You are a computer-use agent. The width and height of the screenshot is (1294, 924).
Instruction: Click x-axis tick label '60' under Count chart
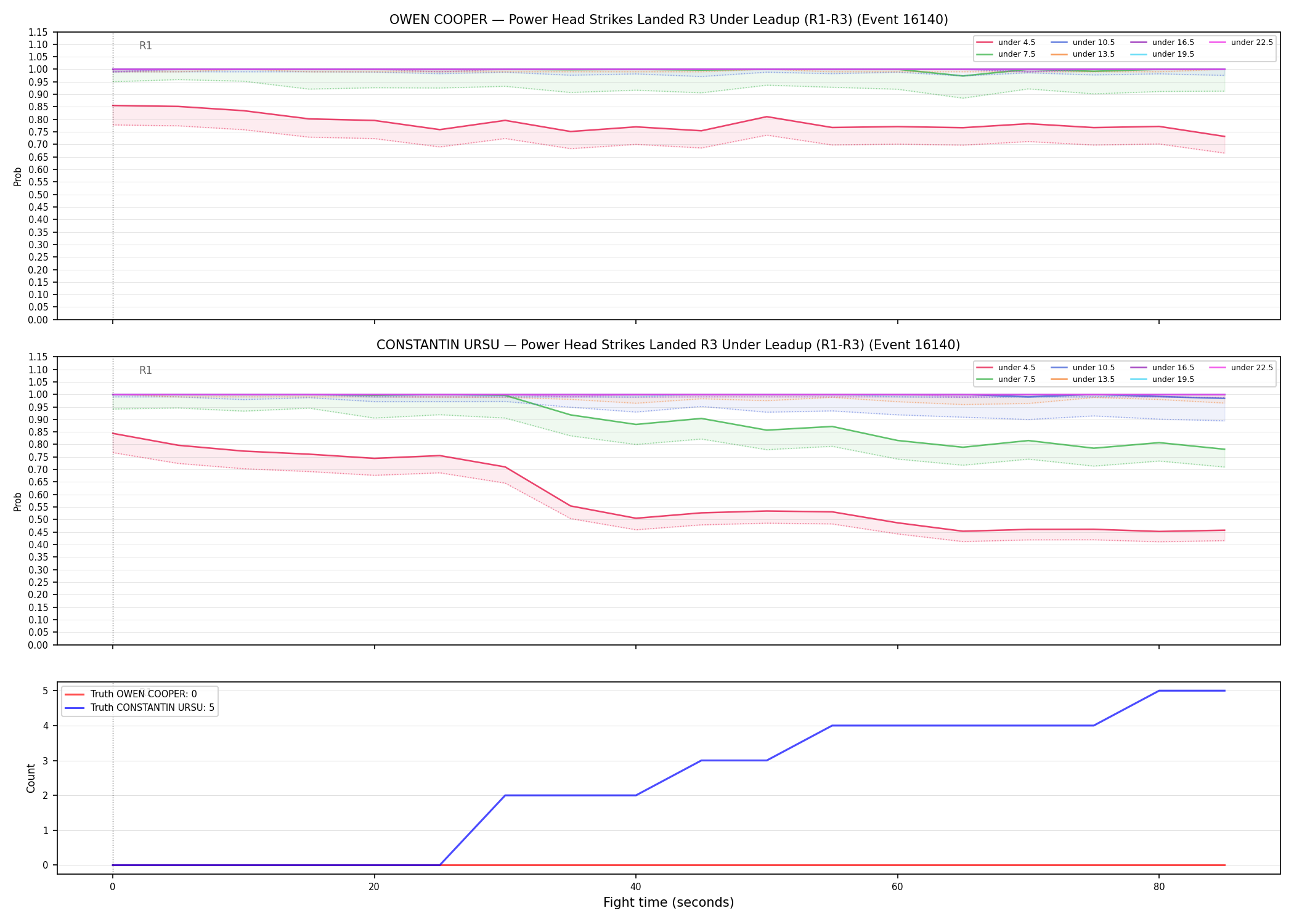(897, 887)
